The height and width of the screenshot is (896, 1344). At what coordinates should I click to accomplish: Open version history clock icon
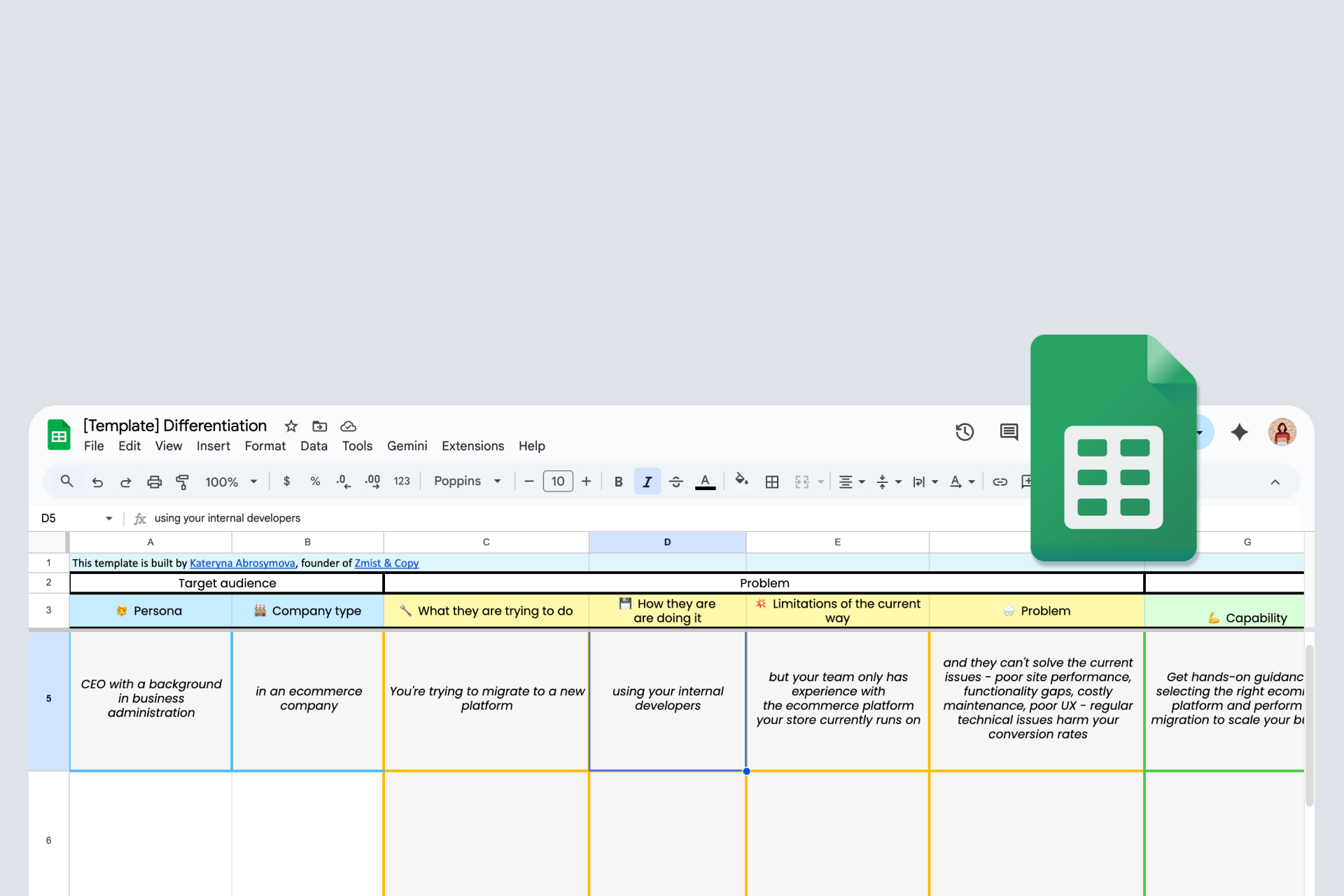coord(965,432)
